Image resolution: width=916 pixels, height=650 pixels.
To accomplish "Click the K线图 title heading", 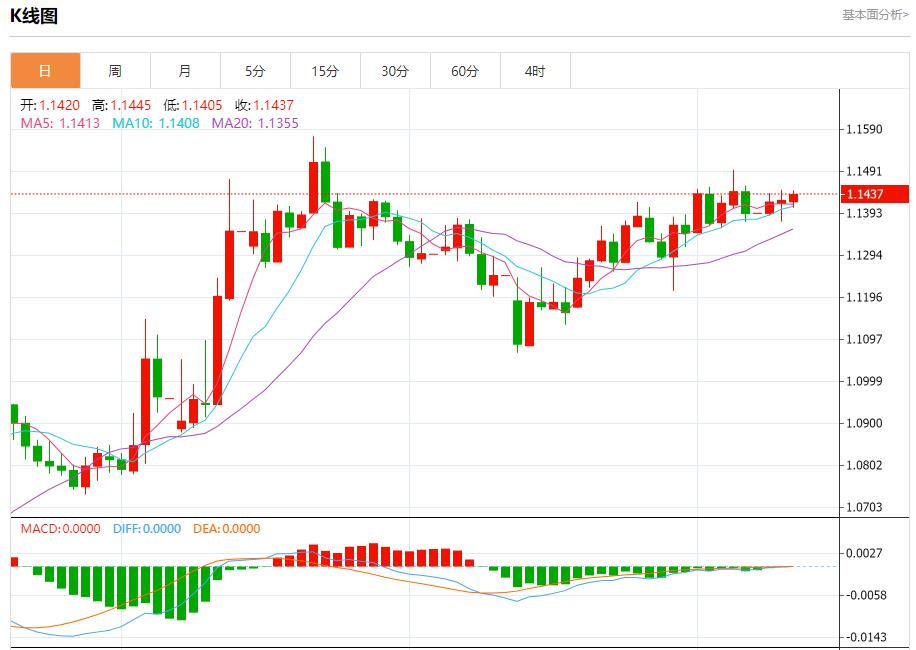I will [33, 16].
